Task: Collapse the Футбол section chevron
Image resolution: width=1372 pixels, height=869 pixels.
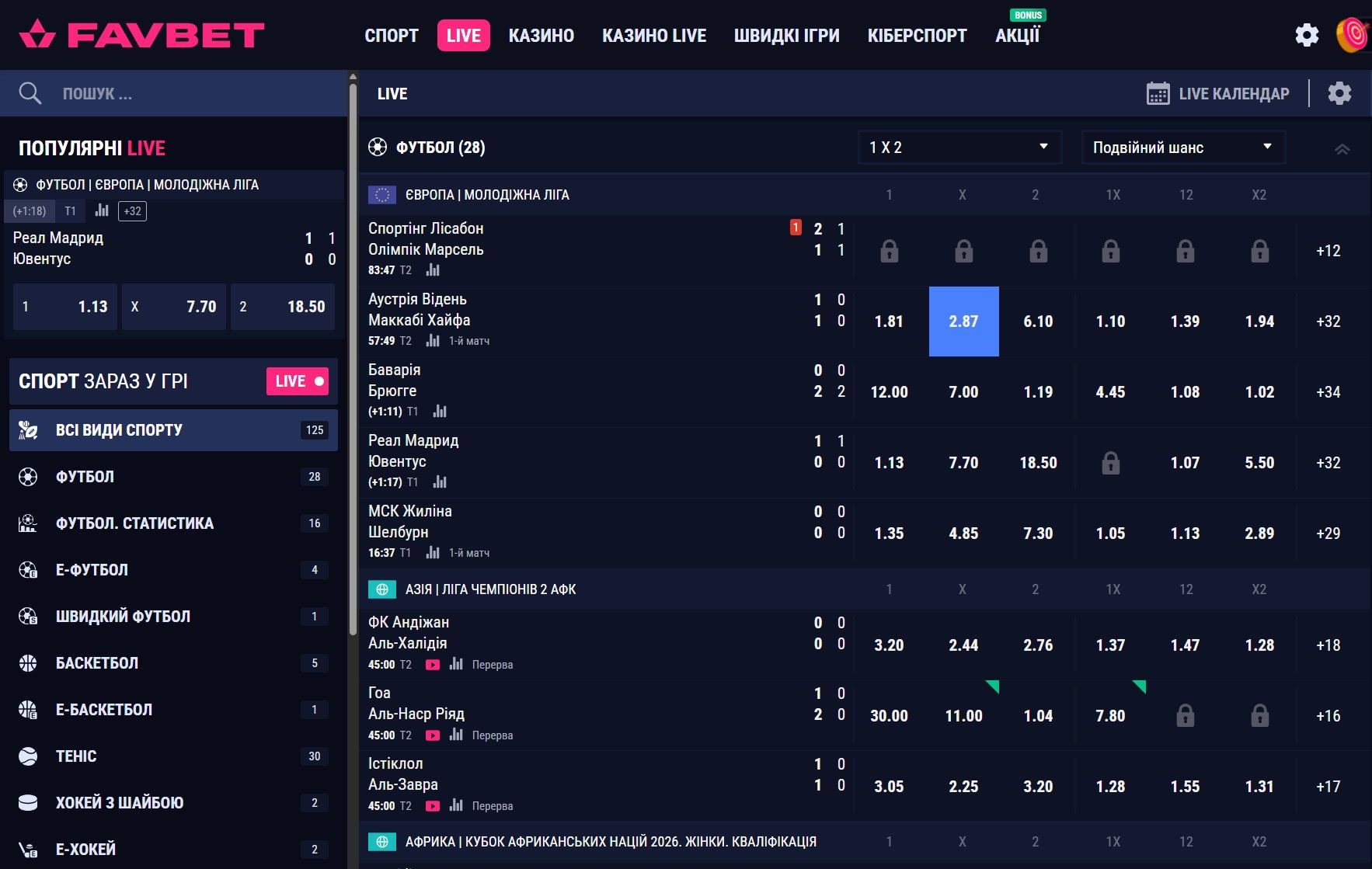Action: [1342, 148]
